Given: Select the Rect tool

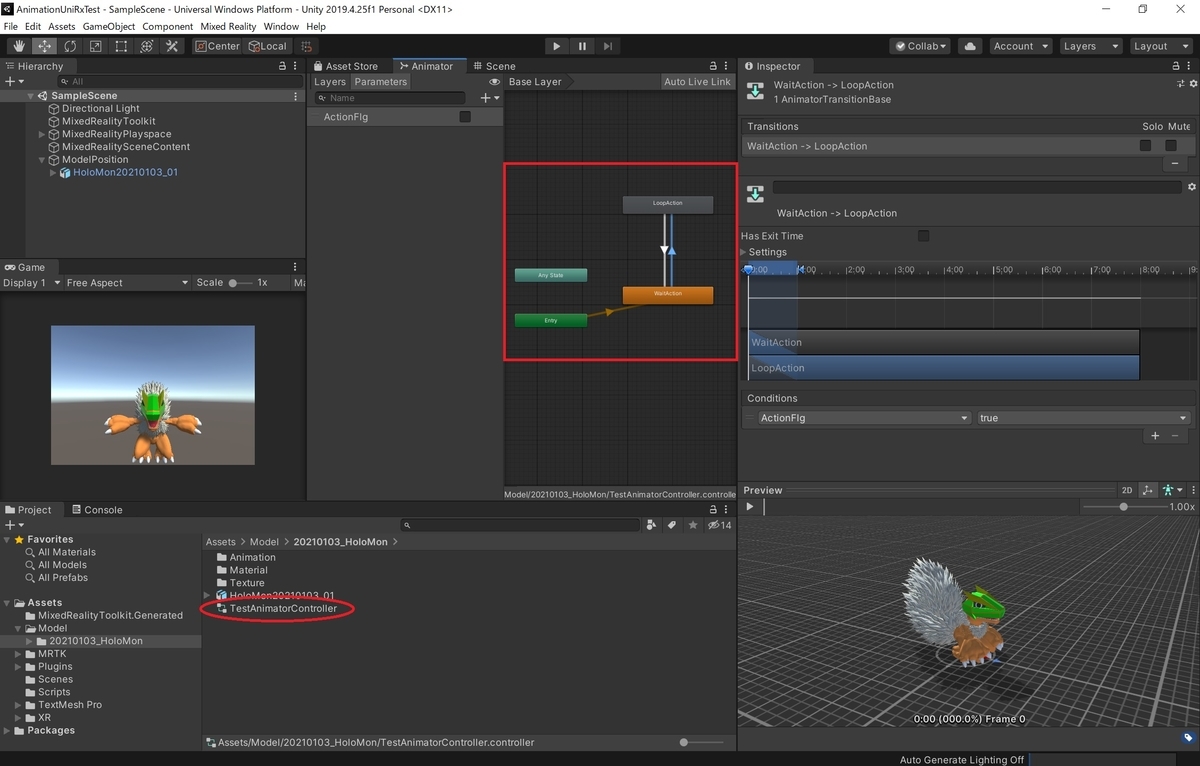Looking at the screenshot, I should [121, 46].
